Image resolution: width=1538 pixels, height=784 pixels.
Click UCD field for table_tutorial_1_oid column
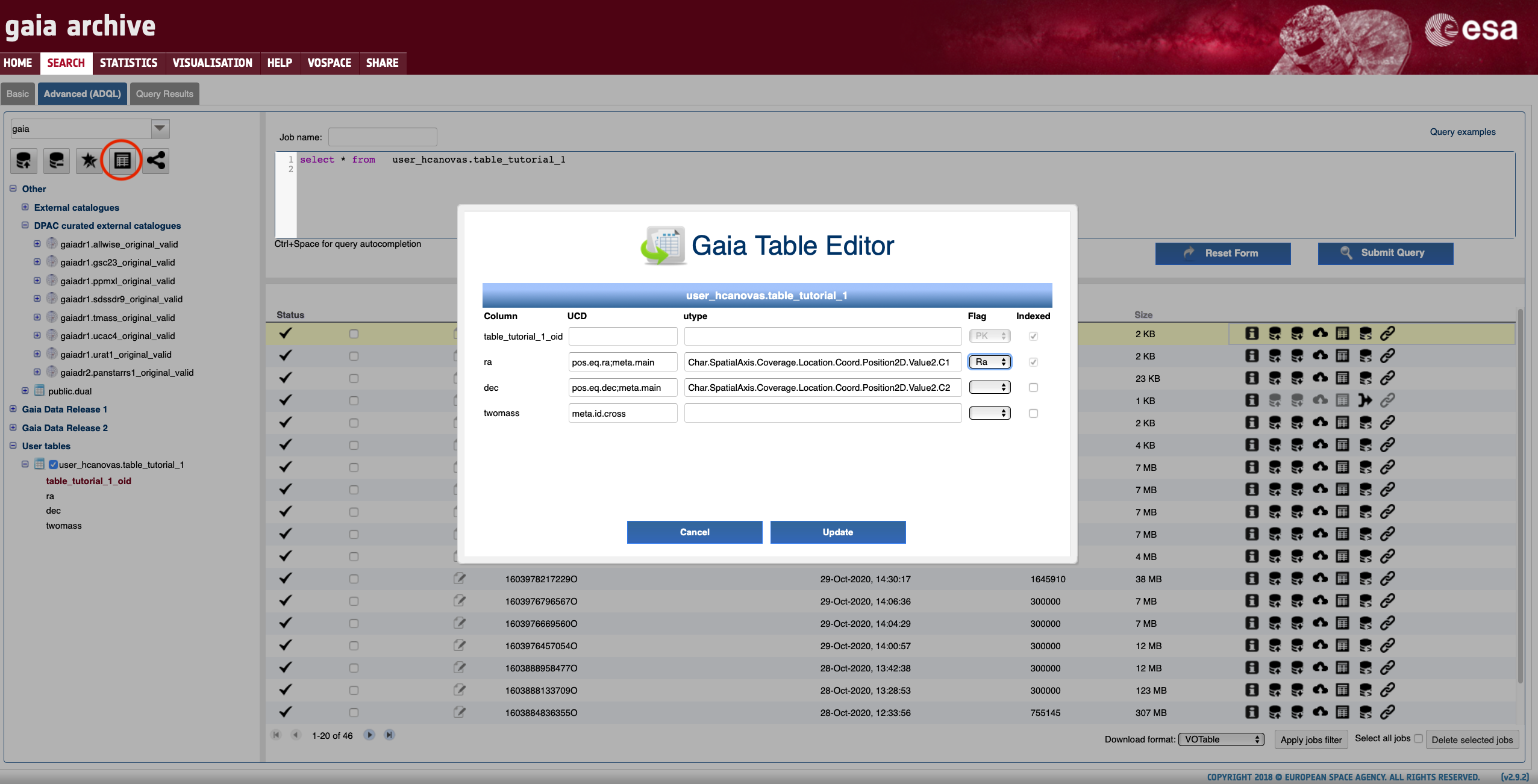623,336
